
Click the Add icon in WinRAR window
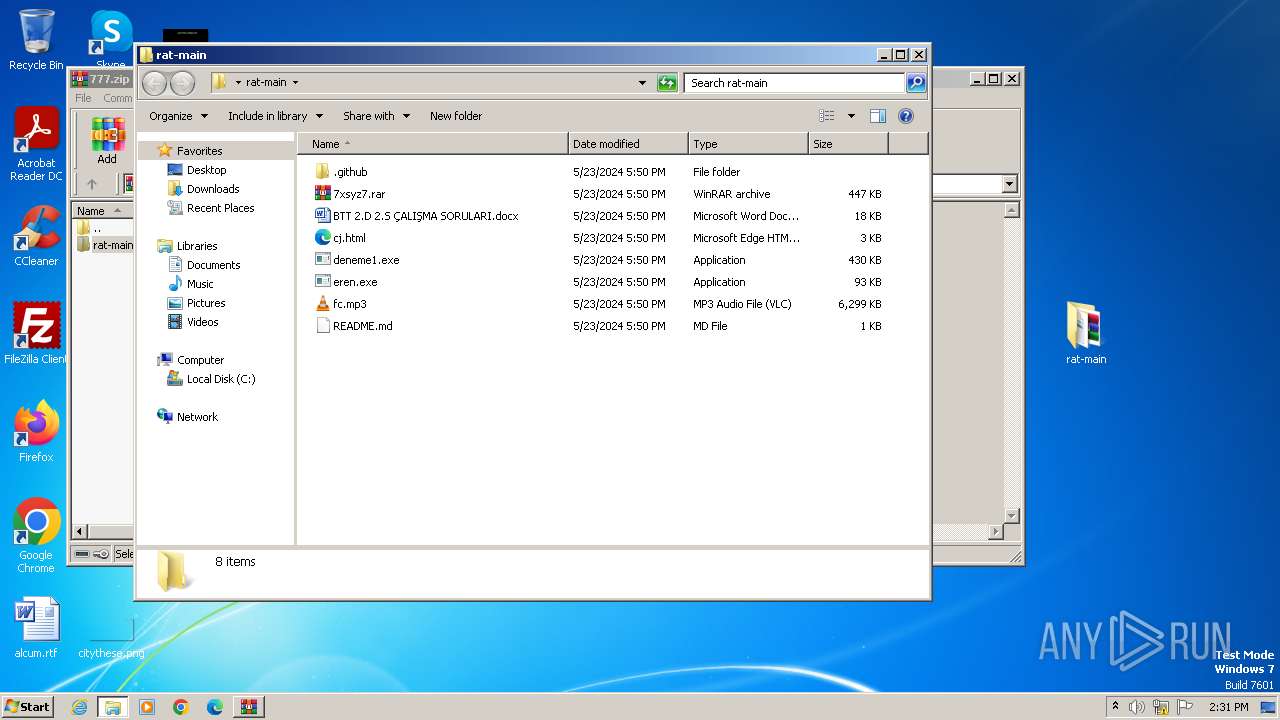tap(107, 141)
